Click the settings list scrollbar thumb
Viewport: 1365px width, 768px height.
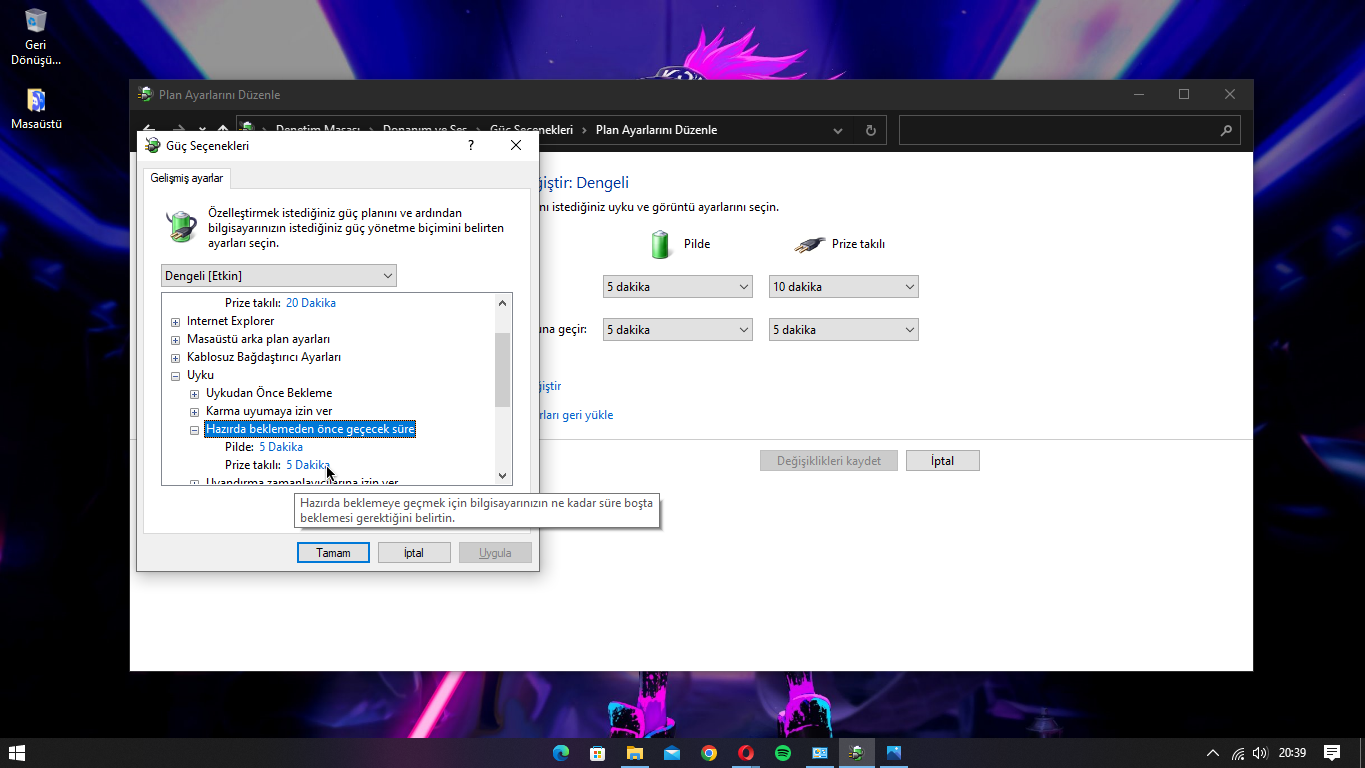tap(503, 370)
